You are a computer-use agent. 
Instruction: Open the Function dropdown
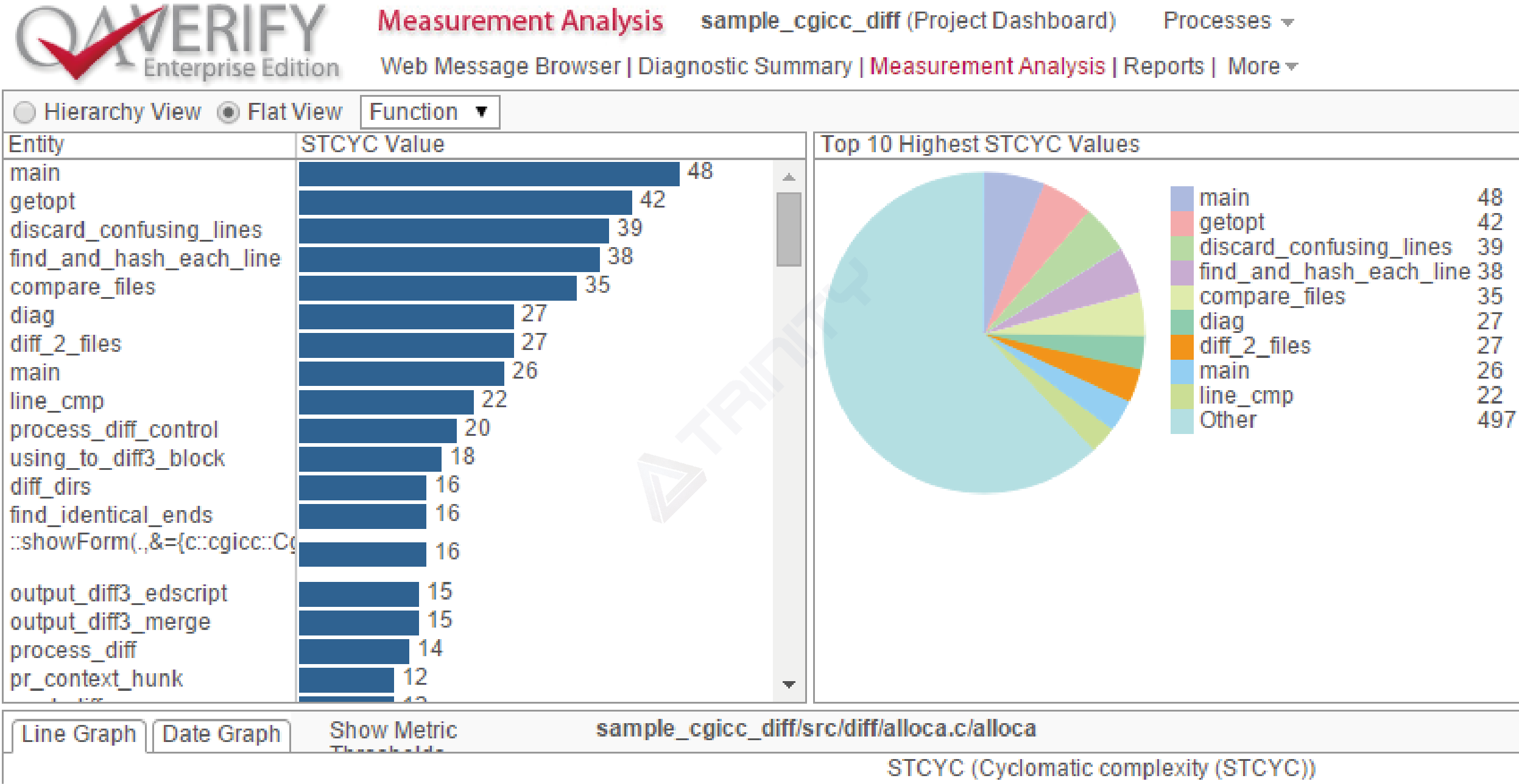(429, 113)
